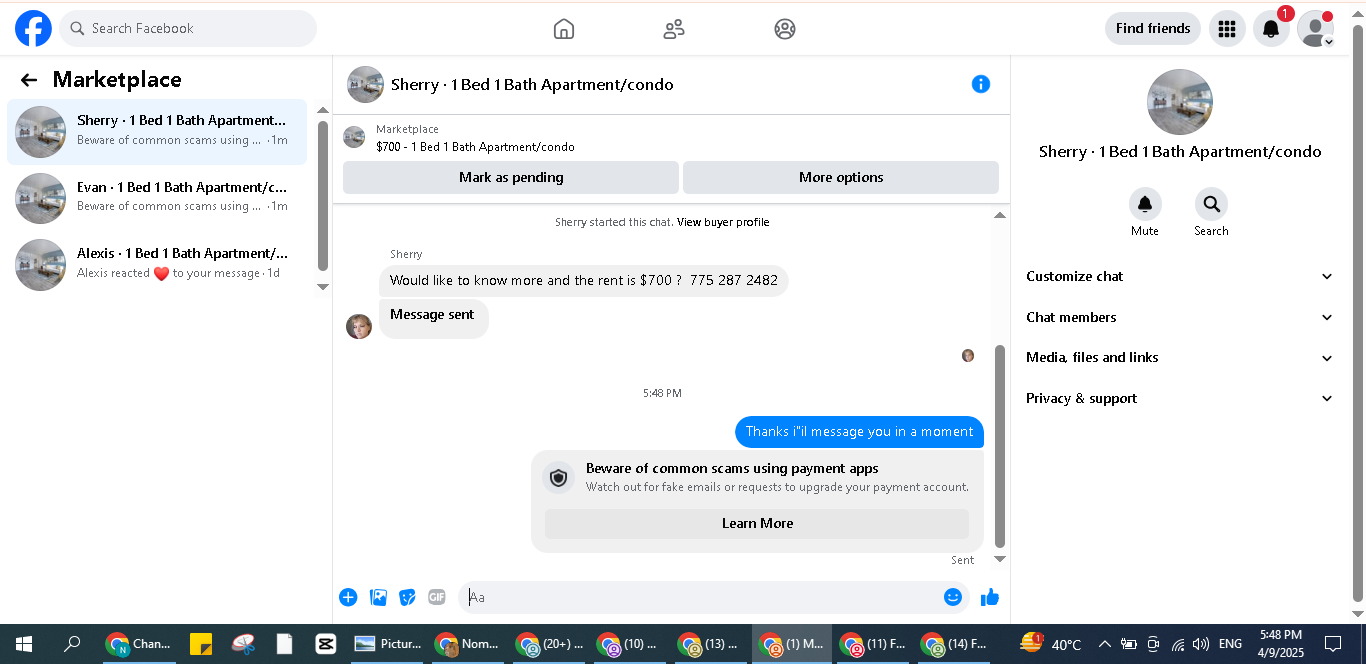Expand Customize chat section
The image size is (1366, 664).
1180,276
